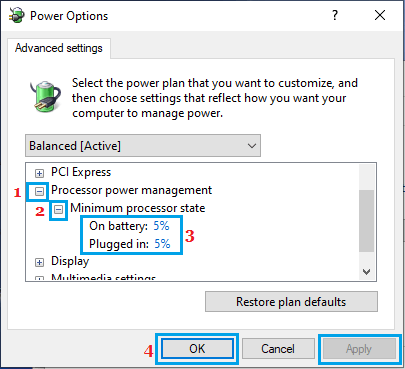Click the settings list scrollbar thumb

tap(367, 221)
